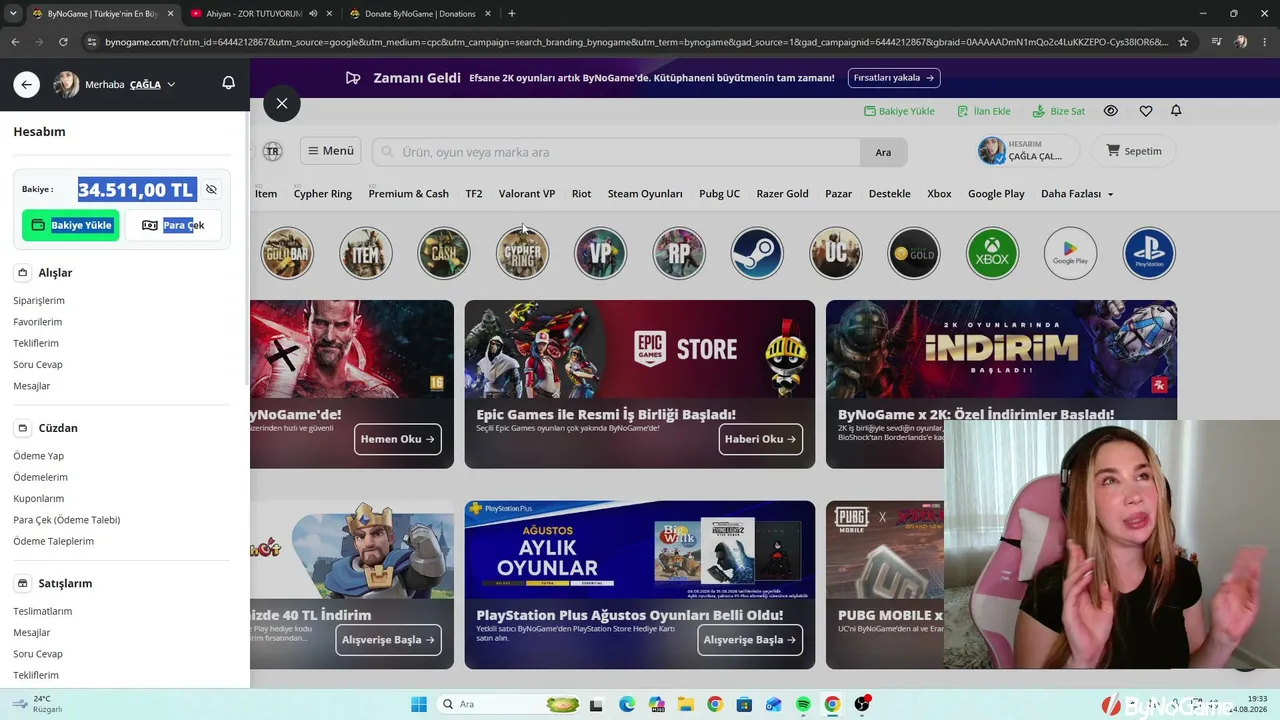
Task: Click the Gold Bar round icon
Action: (287, 253)
